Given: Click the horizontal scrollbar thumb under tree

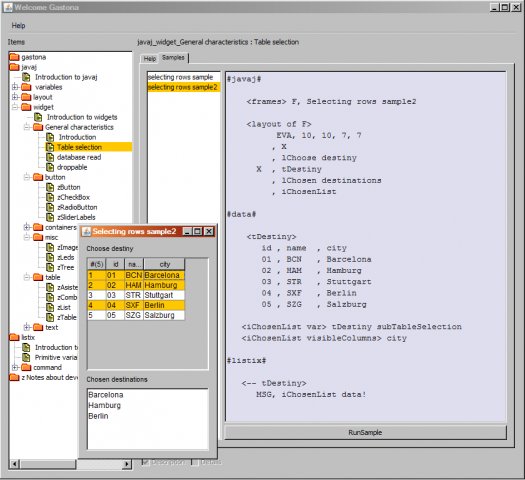Looking at the screenshot, I should pos(48,464).
